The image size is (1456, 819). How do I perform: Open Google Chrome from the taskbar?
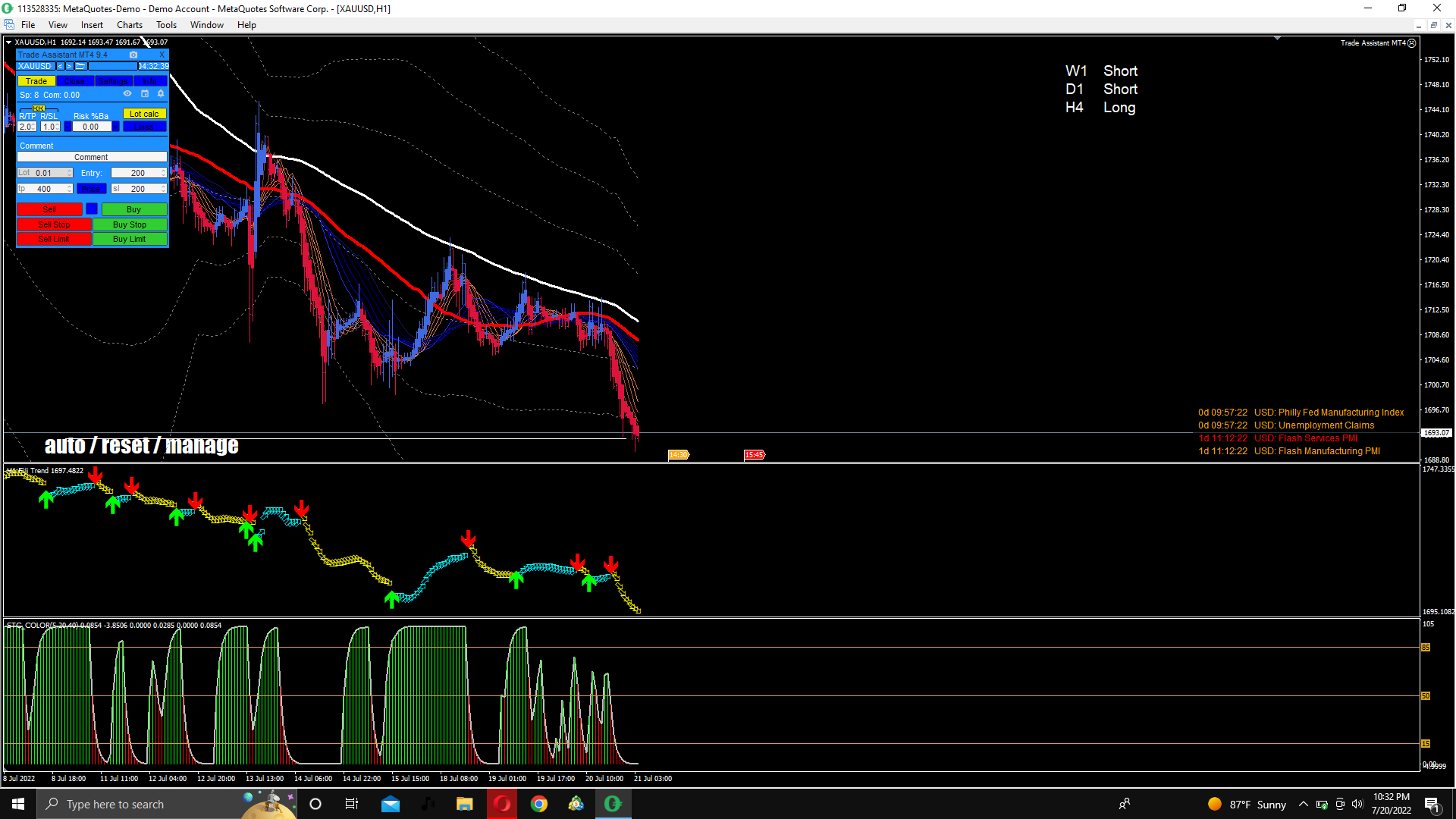click(538, 804)
